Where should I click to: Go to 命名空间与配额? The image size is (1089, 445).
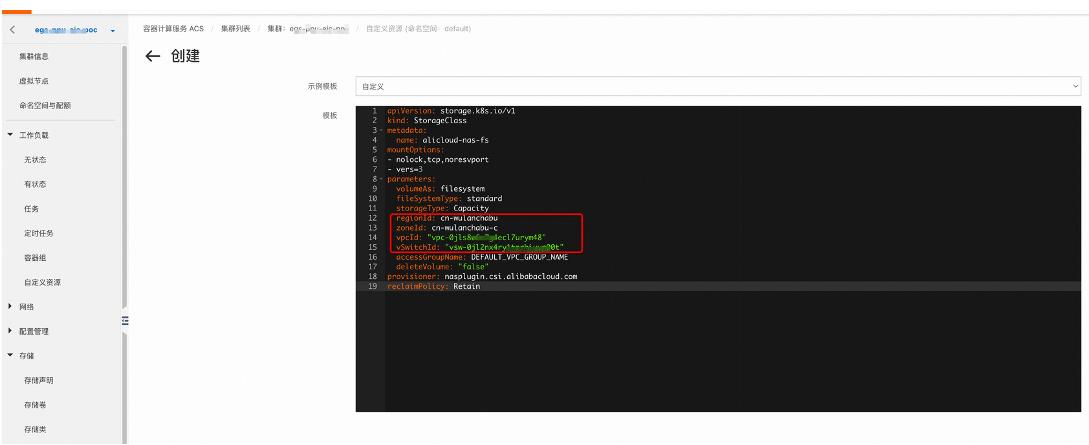44,106
